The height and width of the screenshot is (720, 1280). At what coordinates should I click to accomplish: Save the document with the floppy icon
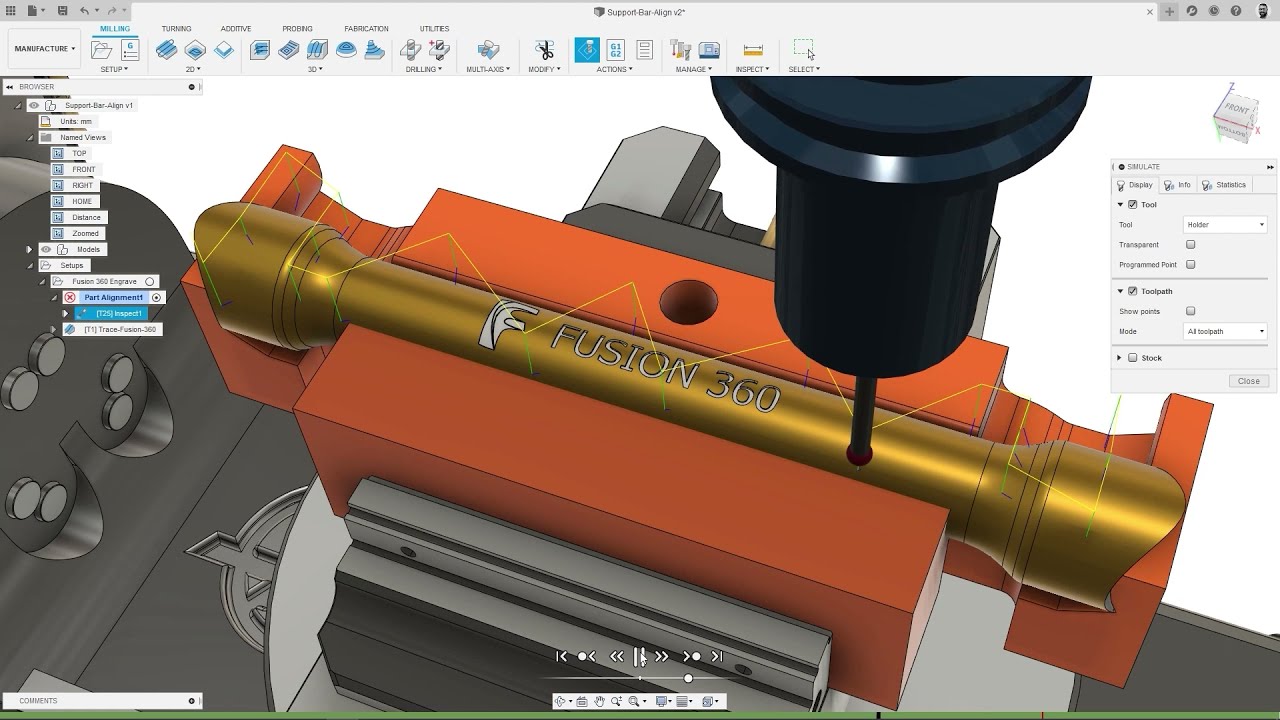(x=62, y=11)
